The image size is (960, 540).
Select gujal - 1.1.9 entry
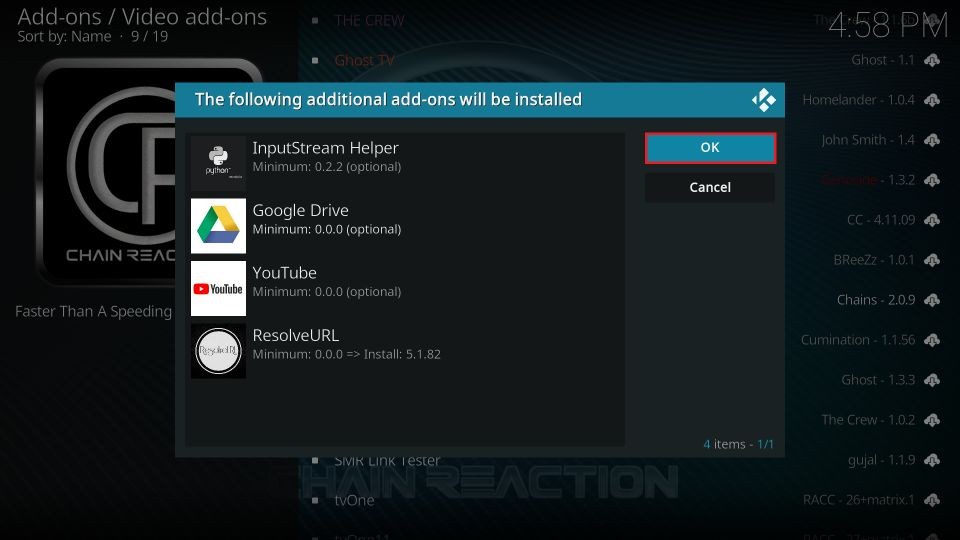tap(882, 460)
